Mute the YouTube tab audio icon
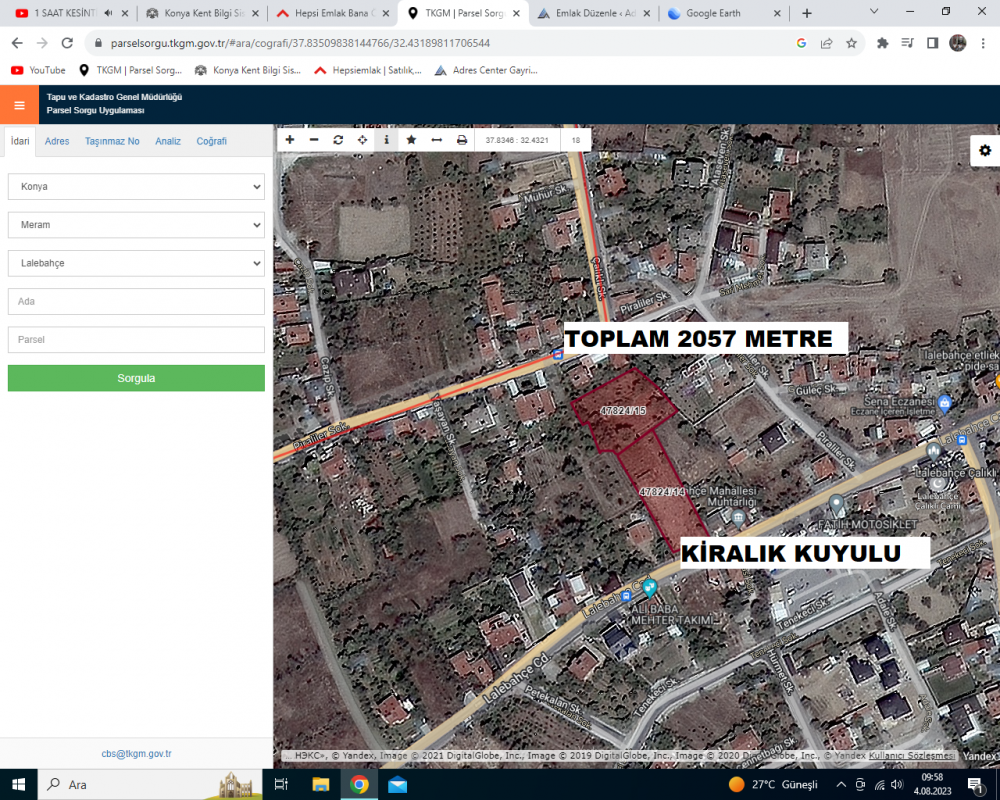The image size is (1000, 800). (108, 13)
